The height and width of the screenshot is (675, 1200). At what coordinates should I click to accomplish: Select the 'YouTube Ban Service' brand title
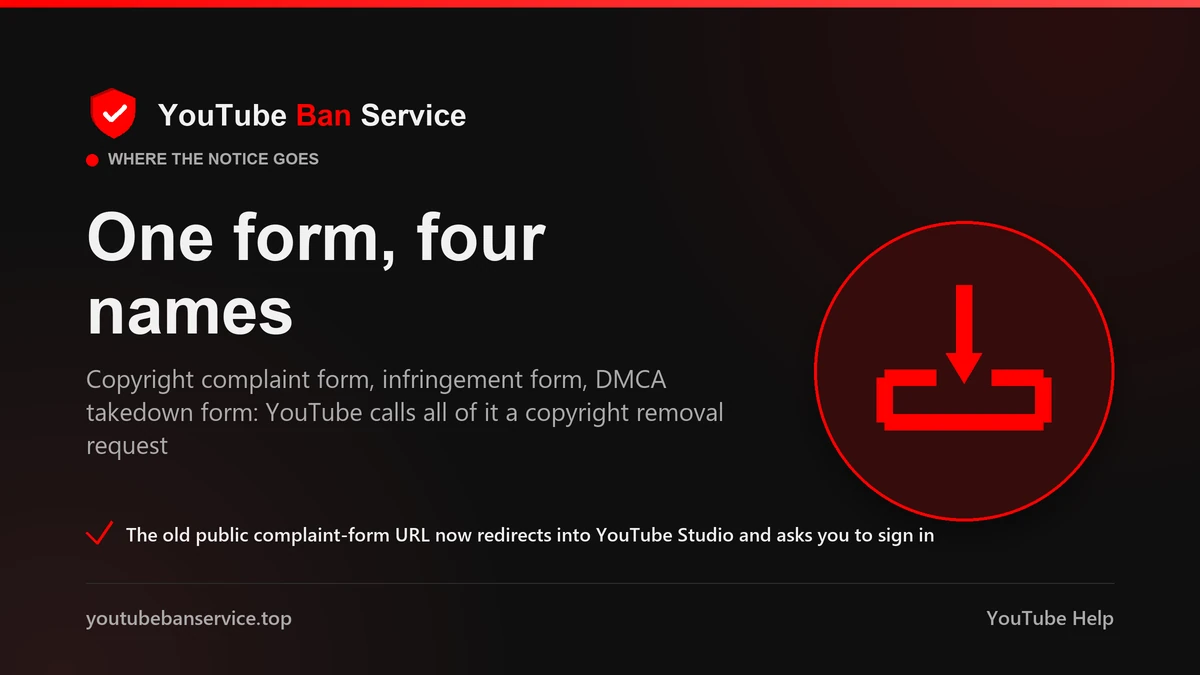(x=312, y=115)
